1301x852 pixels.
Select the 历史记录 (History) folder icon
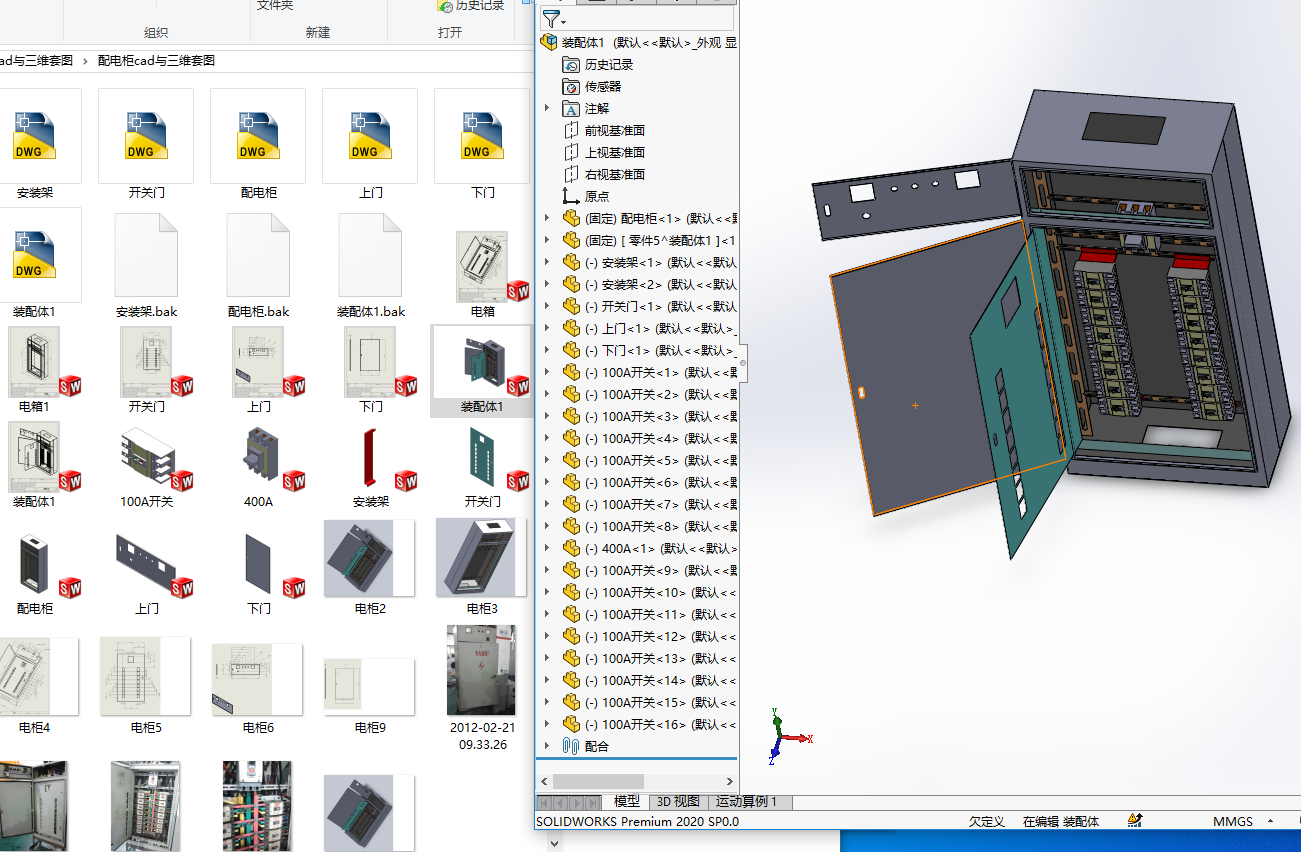pyautogui.click(x=570, y=63)
